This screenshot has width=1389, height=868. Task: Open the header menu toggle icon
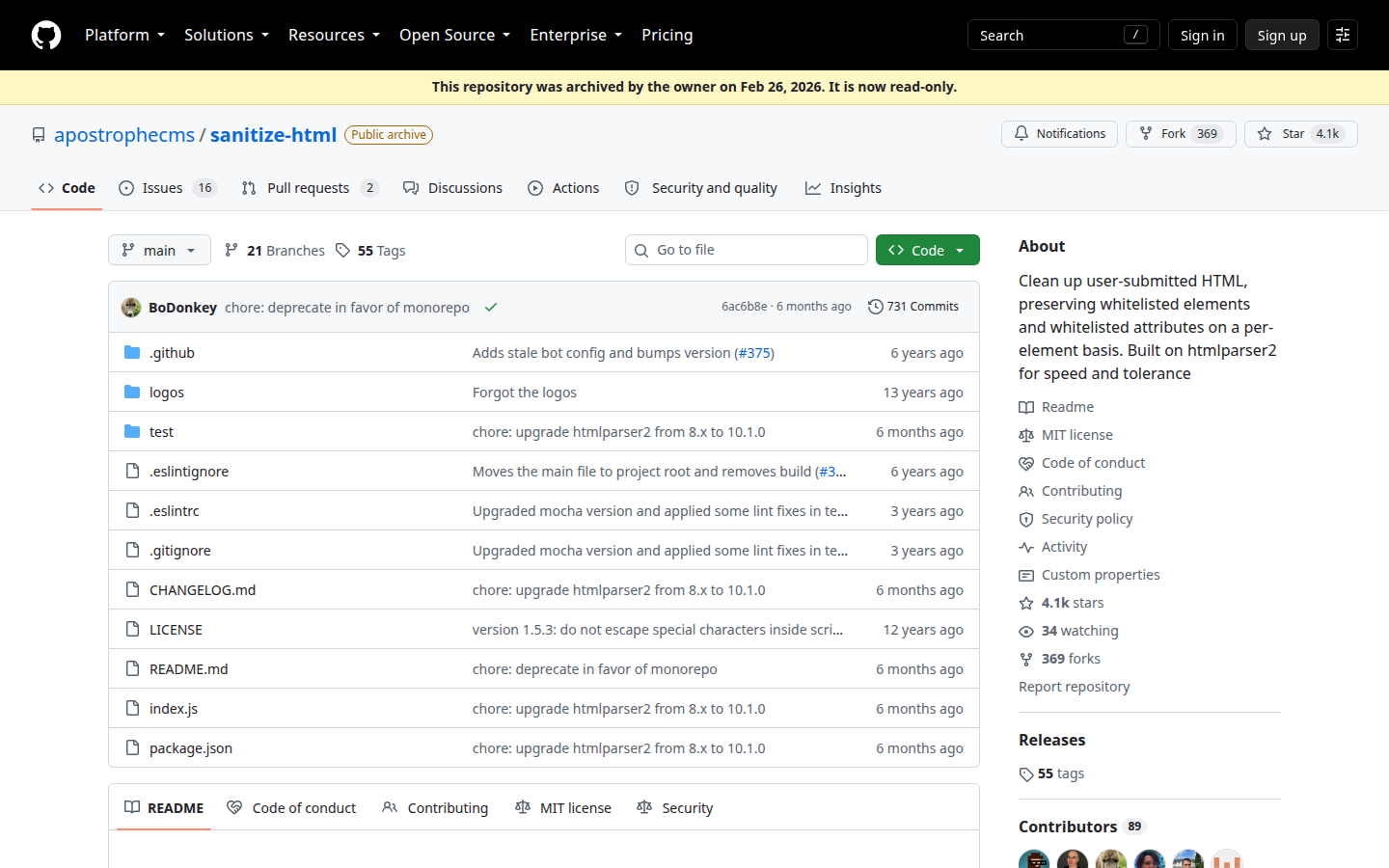pos(1343,35)
